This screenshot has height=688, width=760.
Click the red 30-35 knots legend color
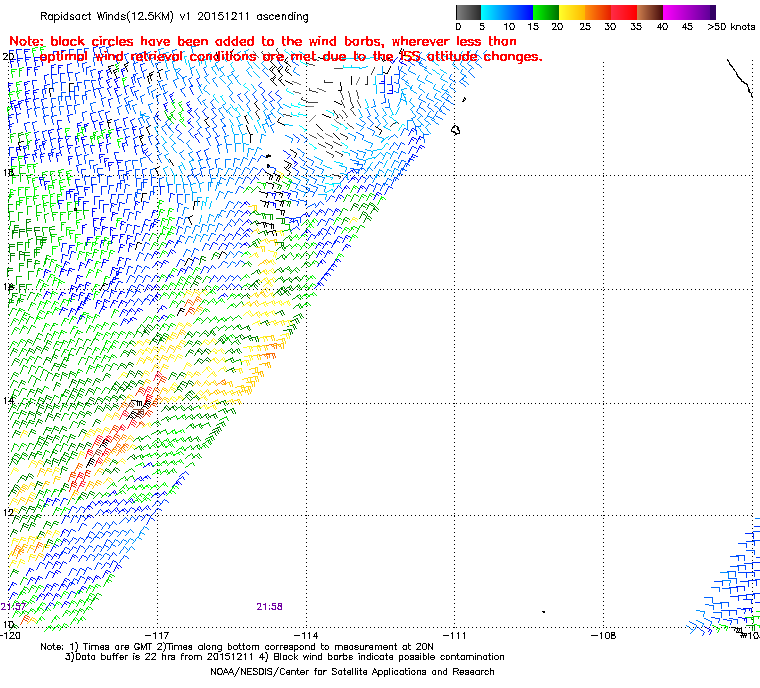[624, 12]
